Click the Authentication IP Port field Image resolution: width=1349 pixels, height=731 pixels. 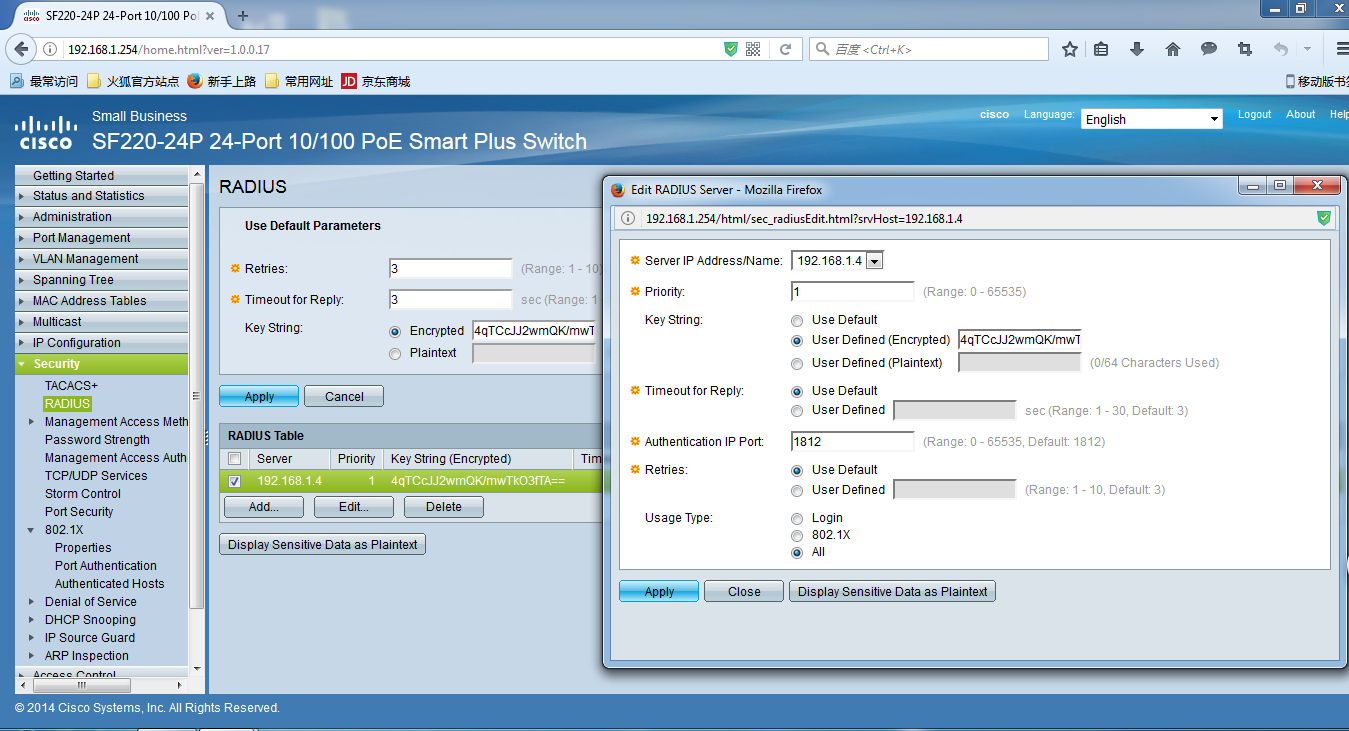[853, 441]
